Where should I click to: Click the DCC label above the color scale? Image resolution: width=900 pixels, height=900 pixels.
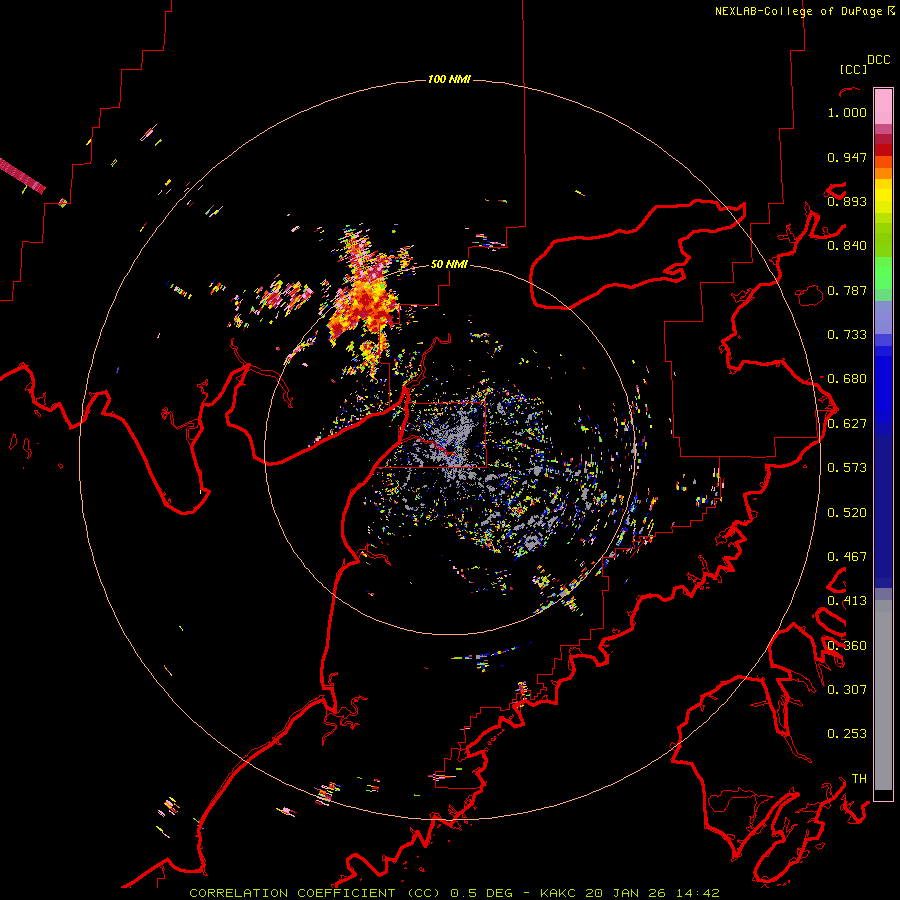(878, 60)
